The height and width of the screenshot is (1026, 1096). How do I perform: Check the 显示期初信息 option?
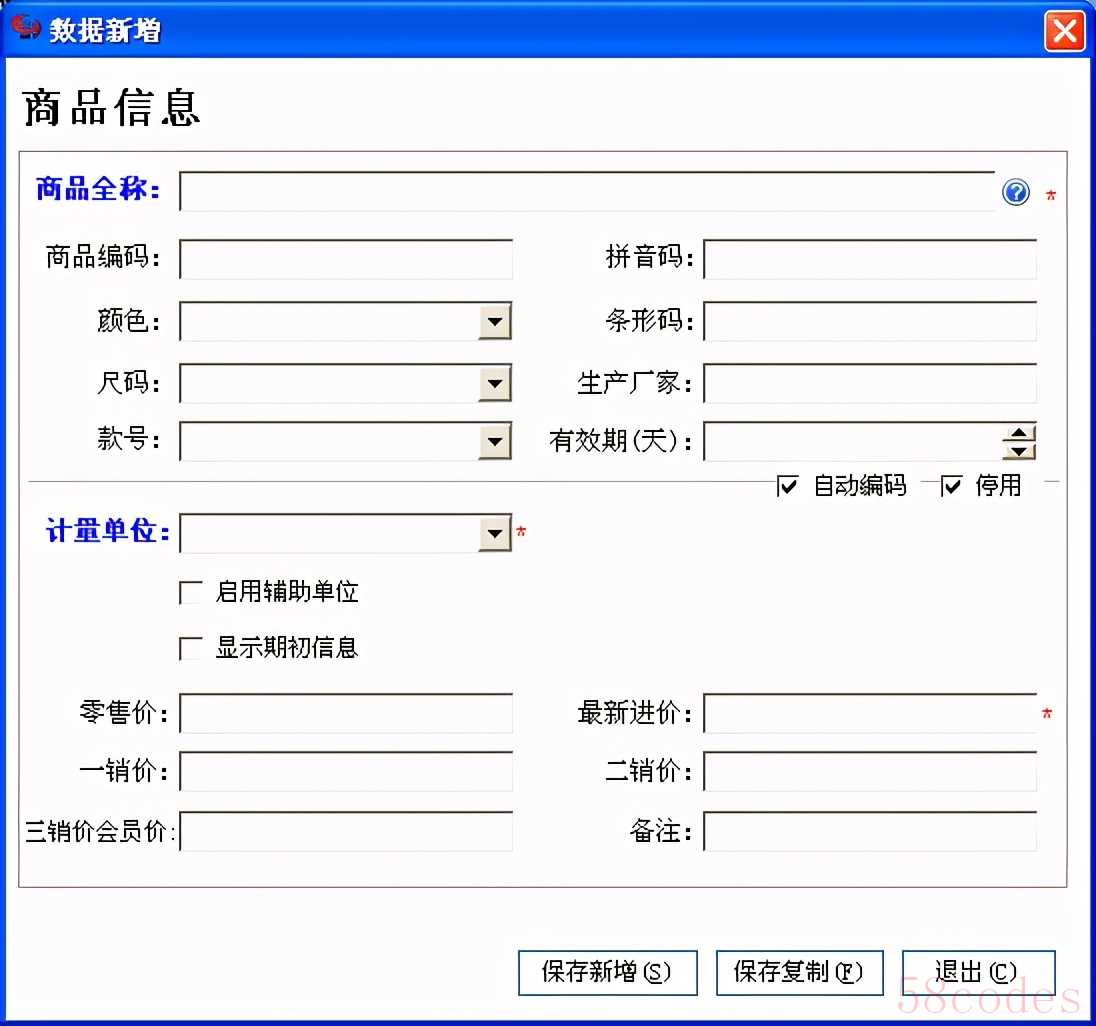tap(190, 649)
